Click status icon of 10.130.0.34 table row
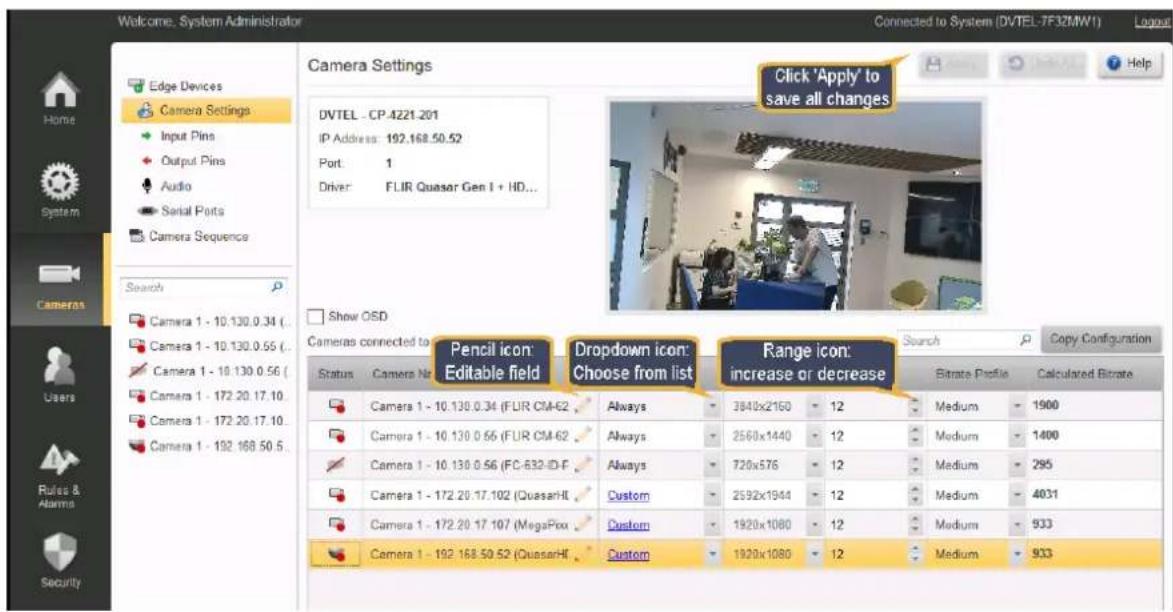 pos(337,406)
